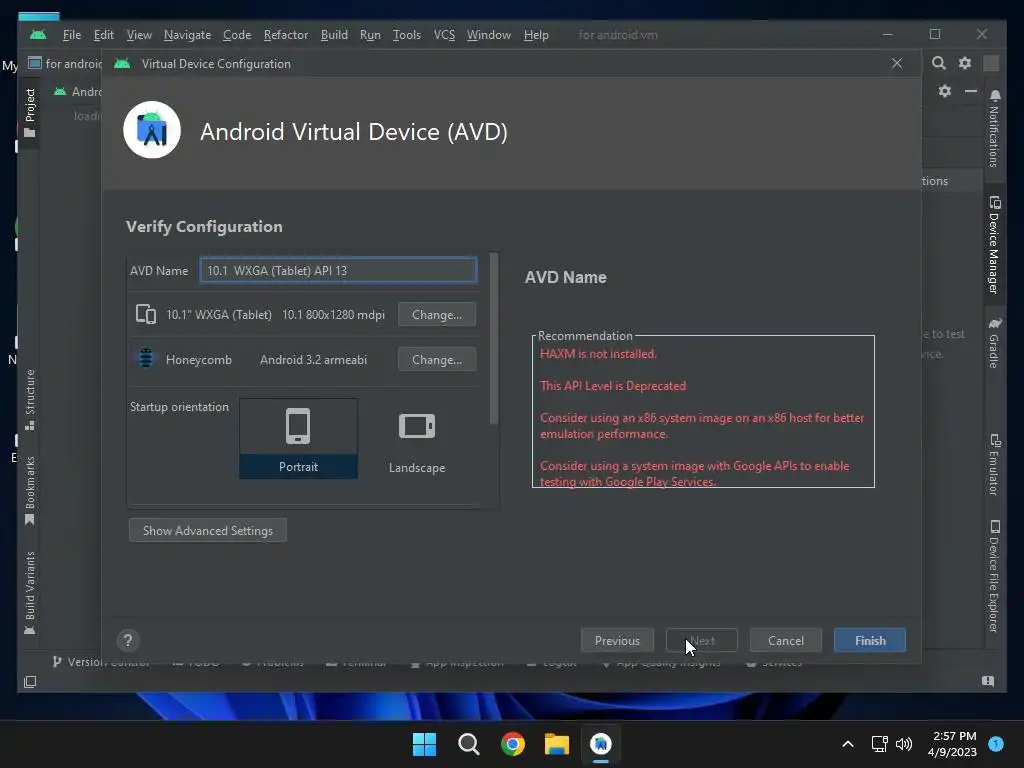
Task: Open the Notifications side panel
Action: [x=994, y=129]
